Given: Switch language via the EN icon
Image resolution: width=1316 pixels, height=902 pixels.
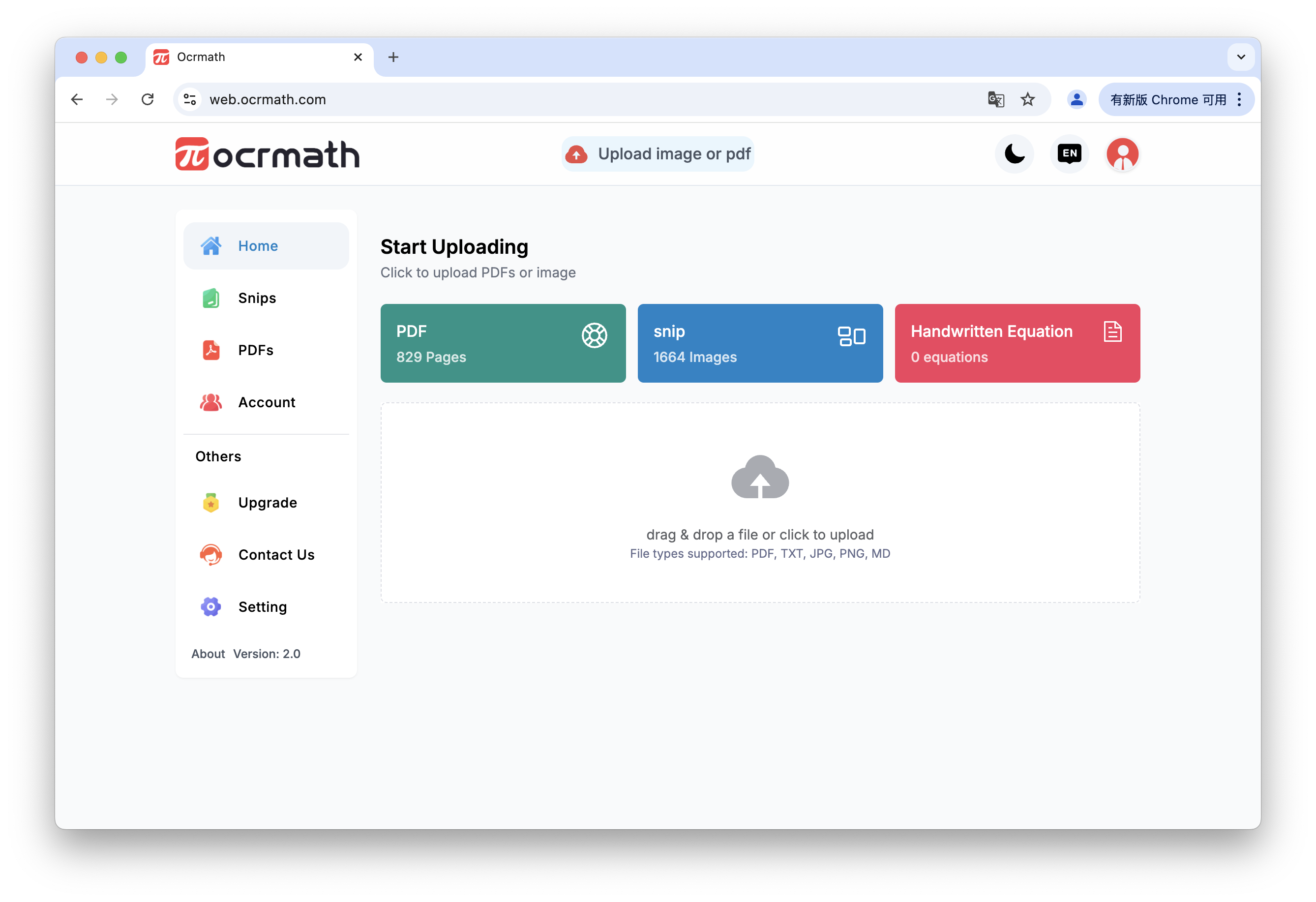Looking at the screenshot, I should 1069,154.
